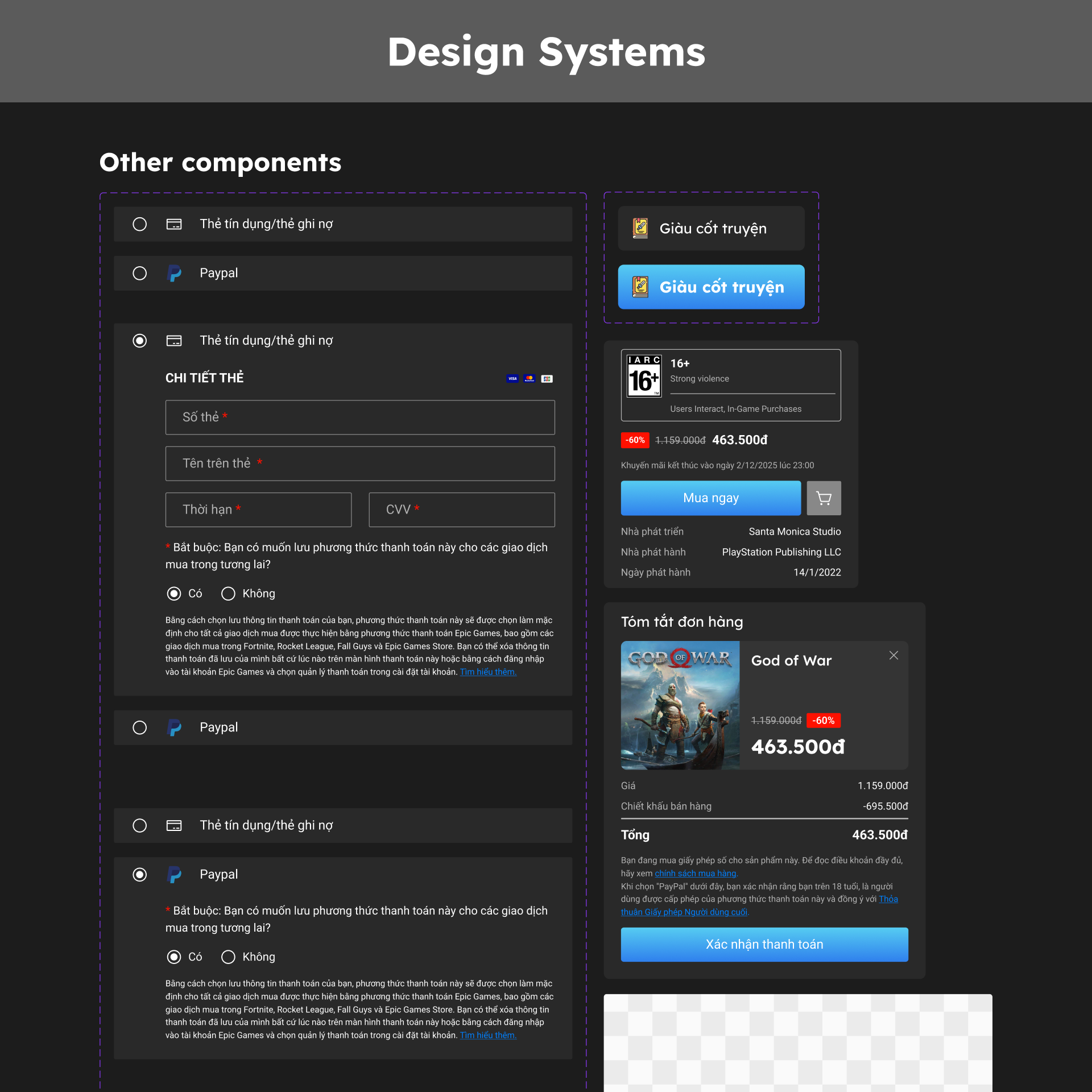This screenshot has width=1092, height=1092.
Task: Confirm payment with Xác nhận thanh toán
Action: pyautogui.click(x=764, y=945)
